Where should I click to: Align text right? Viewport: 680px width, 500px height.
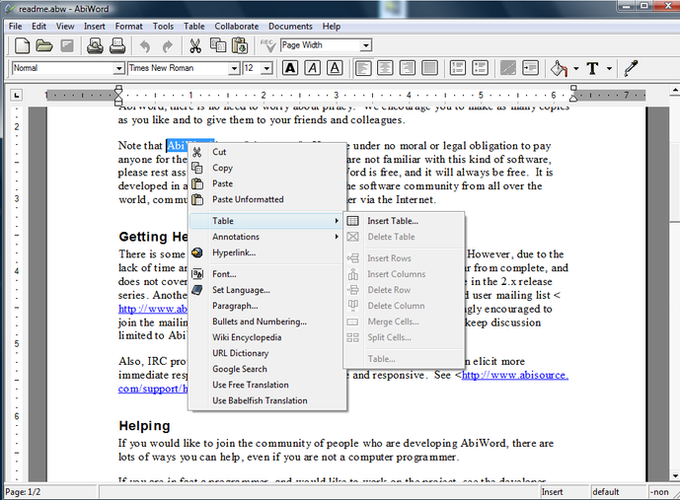click(407, 68)
